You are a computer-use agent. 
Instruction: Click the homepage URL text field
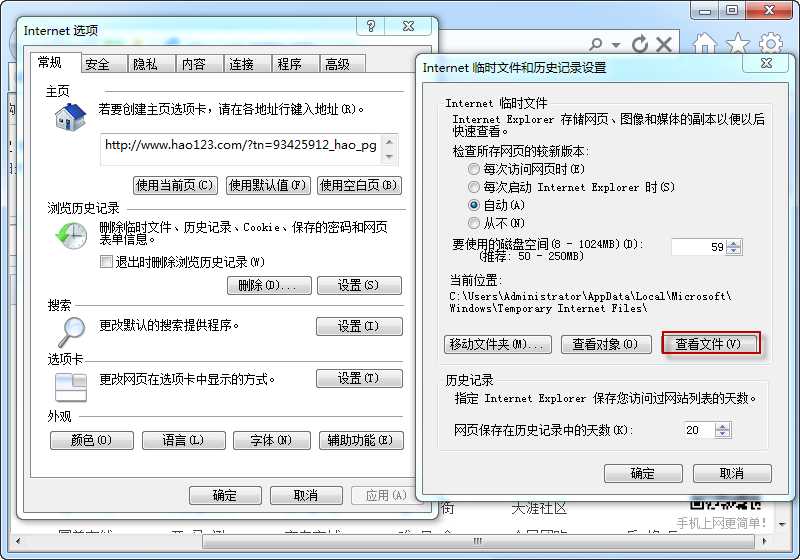tap(241, 149)
